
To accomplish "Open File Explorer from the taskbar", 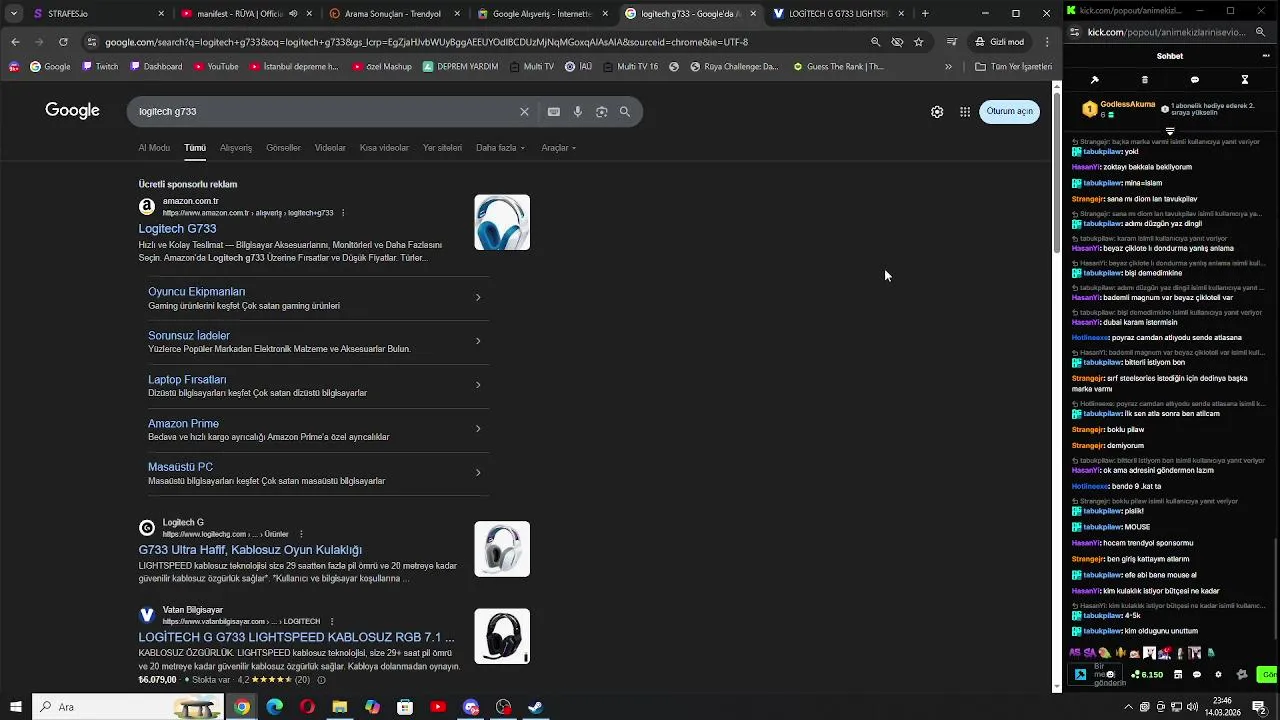I will tap(340, 707).
